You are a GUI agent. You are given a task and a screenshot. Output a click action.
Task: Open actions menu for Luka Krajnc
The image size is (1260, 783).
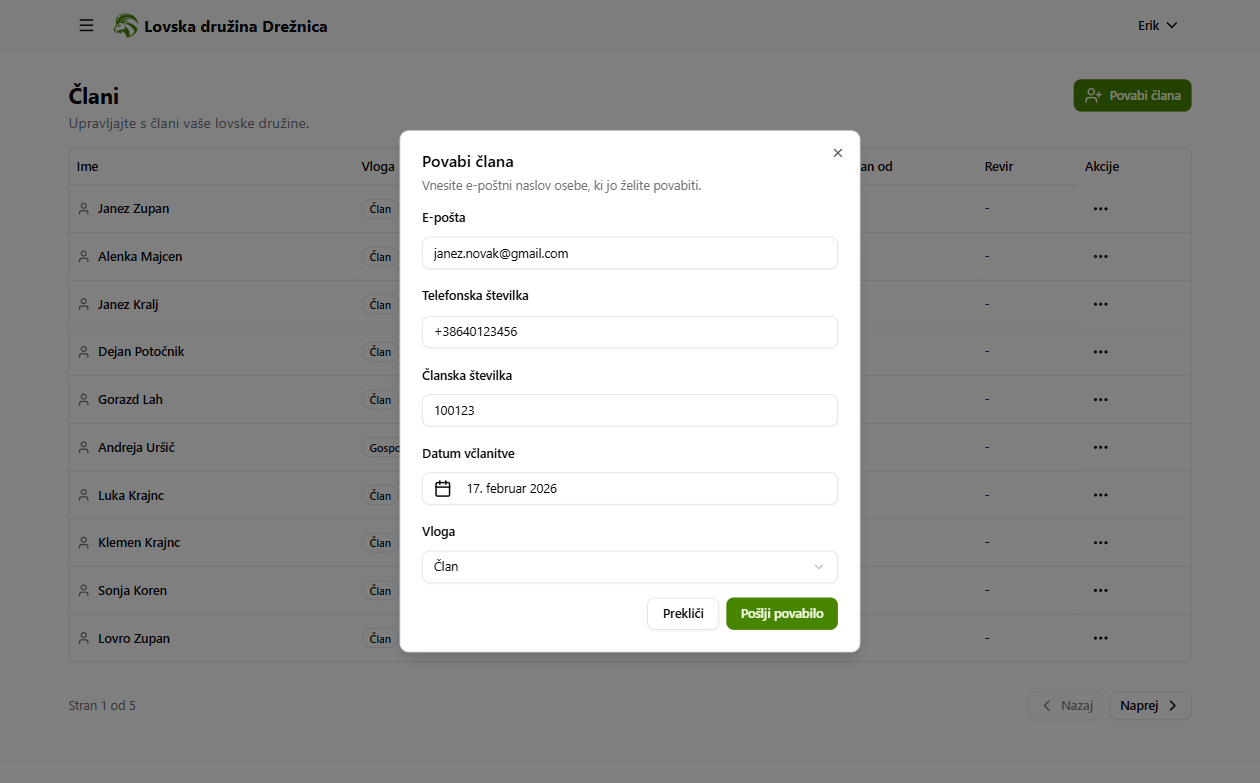coord(1100,495)
